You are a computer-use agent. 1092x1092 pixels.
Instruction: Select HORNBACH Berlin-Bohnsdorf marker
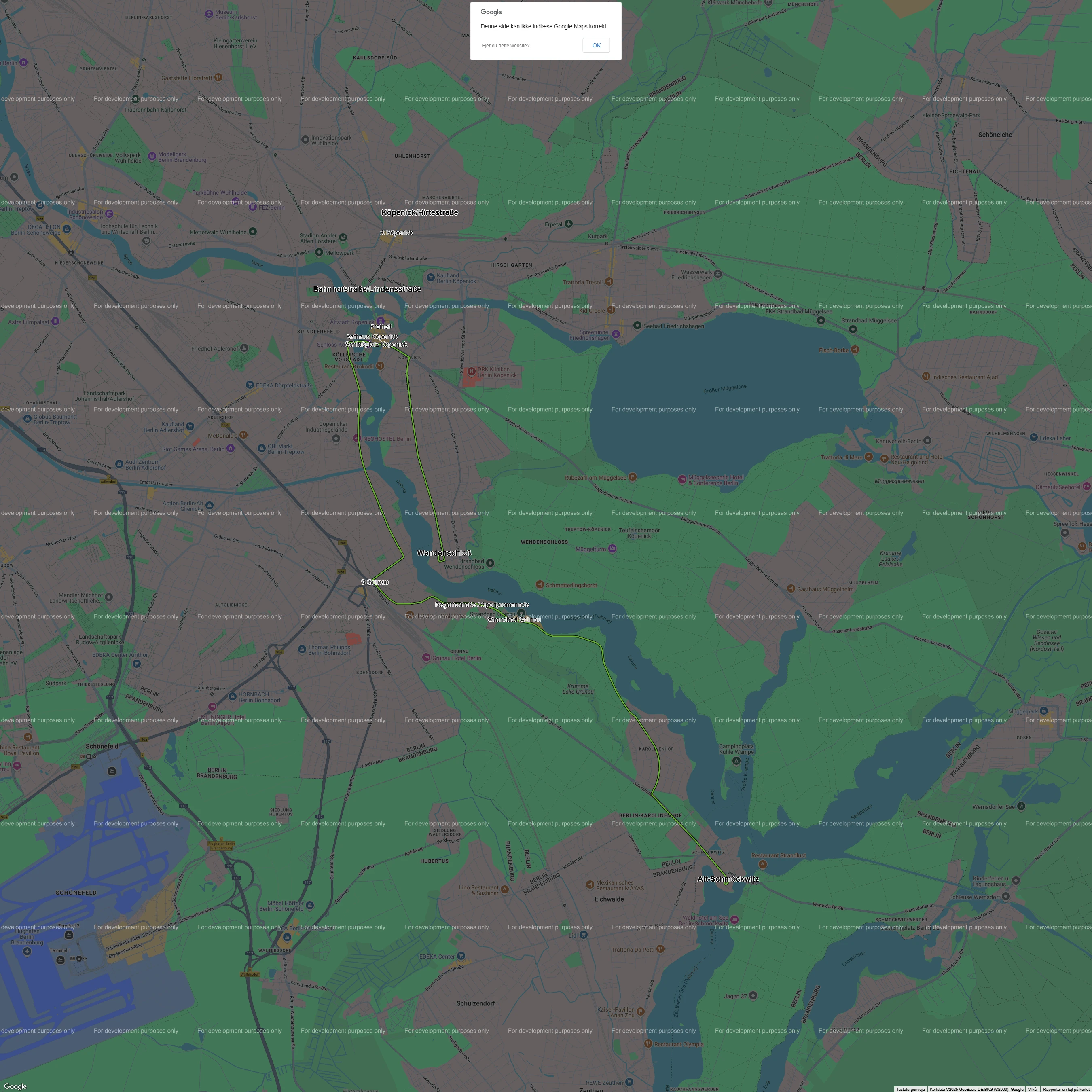(x=232, y=696)
